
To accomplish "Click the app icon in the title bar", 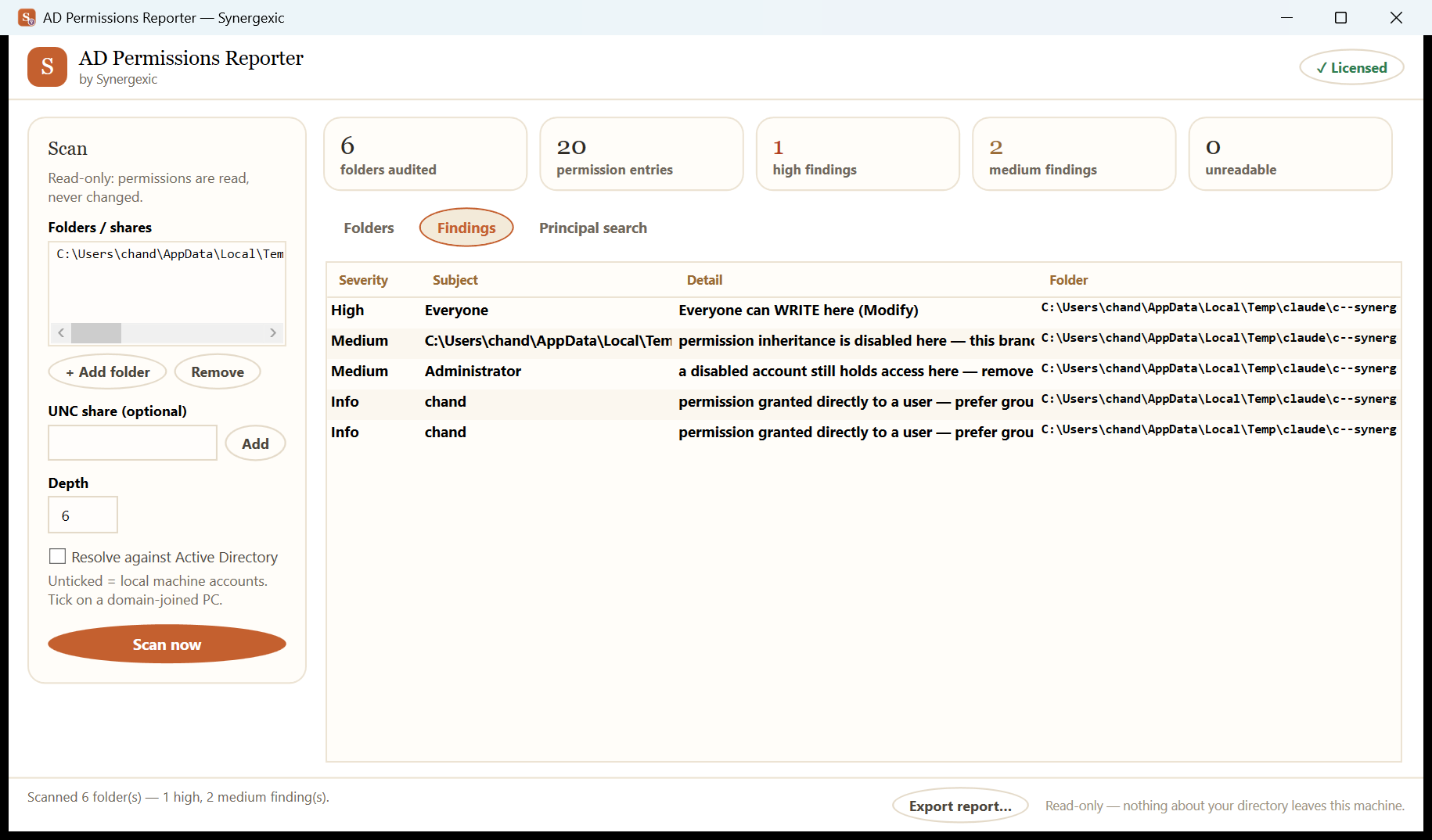I will tap(27, 17).
